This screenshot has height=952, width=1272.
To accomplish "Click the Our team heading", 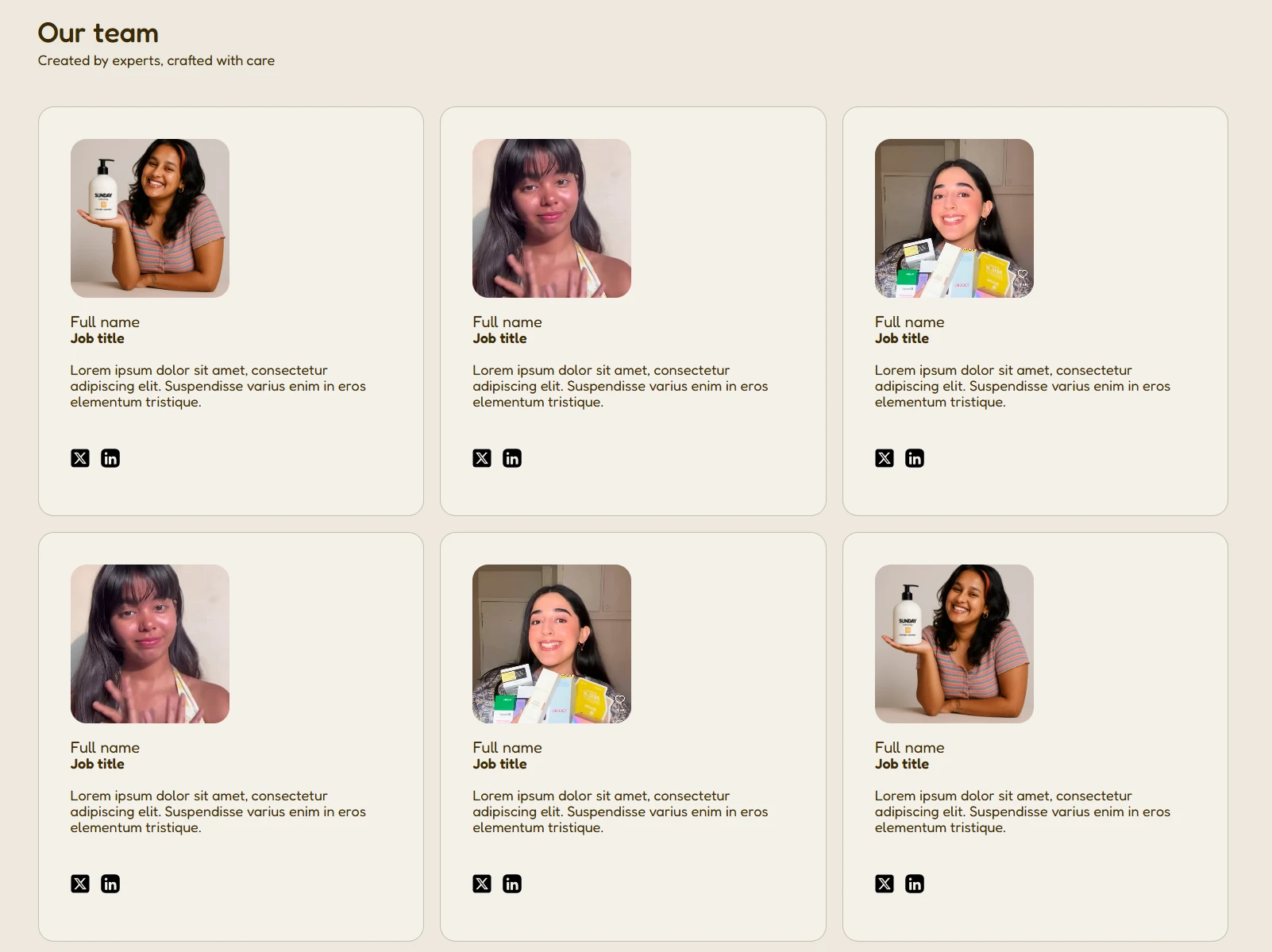I will pos(98,33).
